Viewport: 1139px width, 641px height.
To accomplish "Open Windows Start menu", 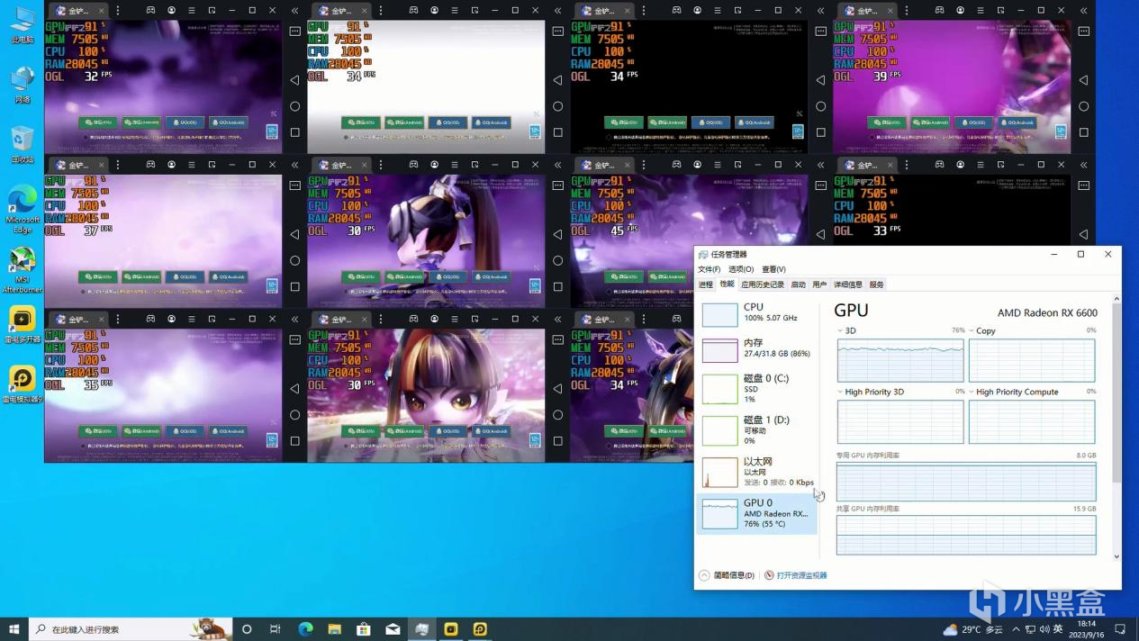I will (14, 629).
